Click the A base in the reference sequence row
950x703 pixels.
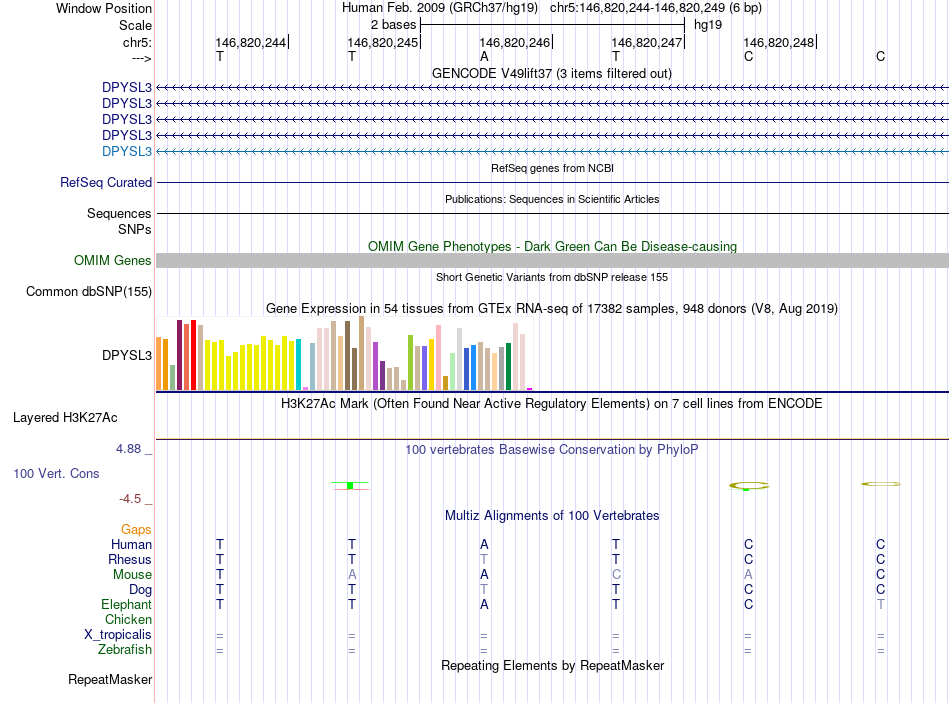tap(484, 56)
